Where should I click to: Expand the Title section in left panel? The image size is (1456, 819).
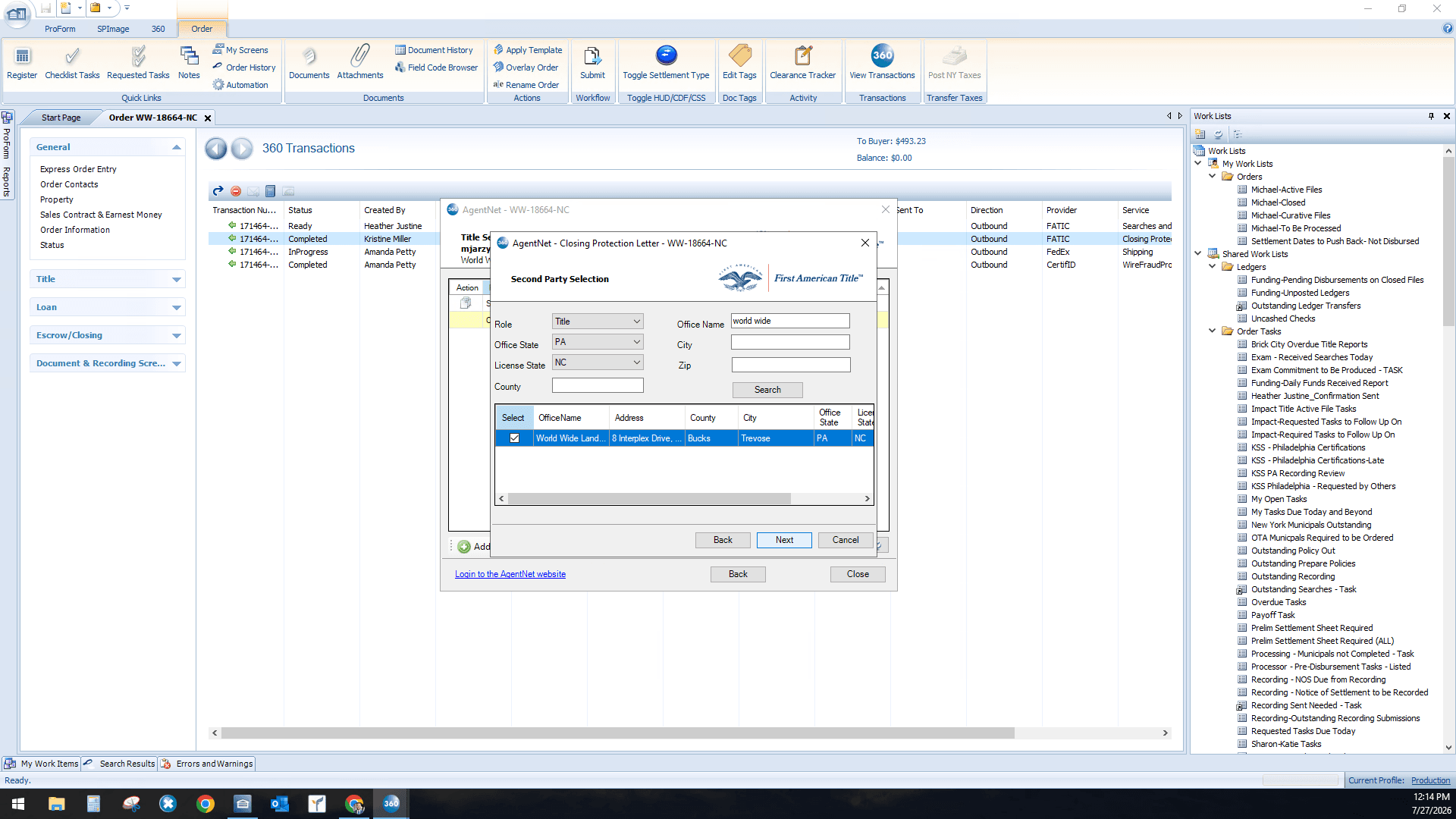108,279
